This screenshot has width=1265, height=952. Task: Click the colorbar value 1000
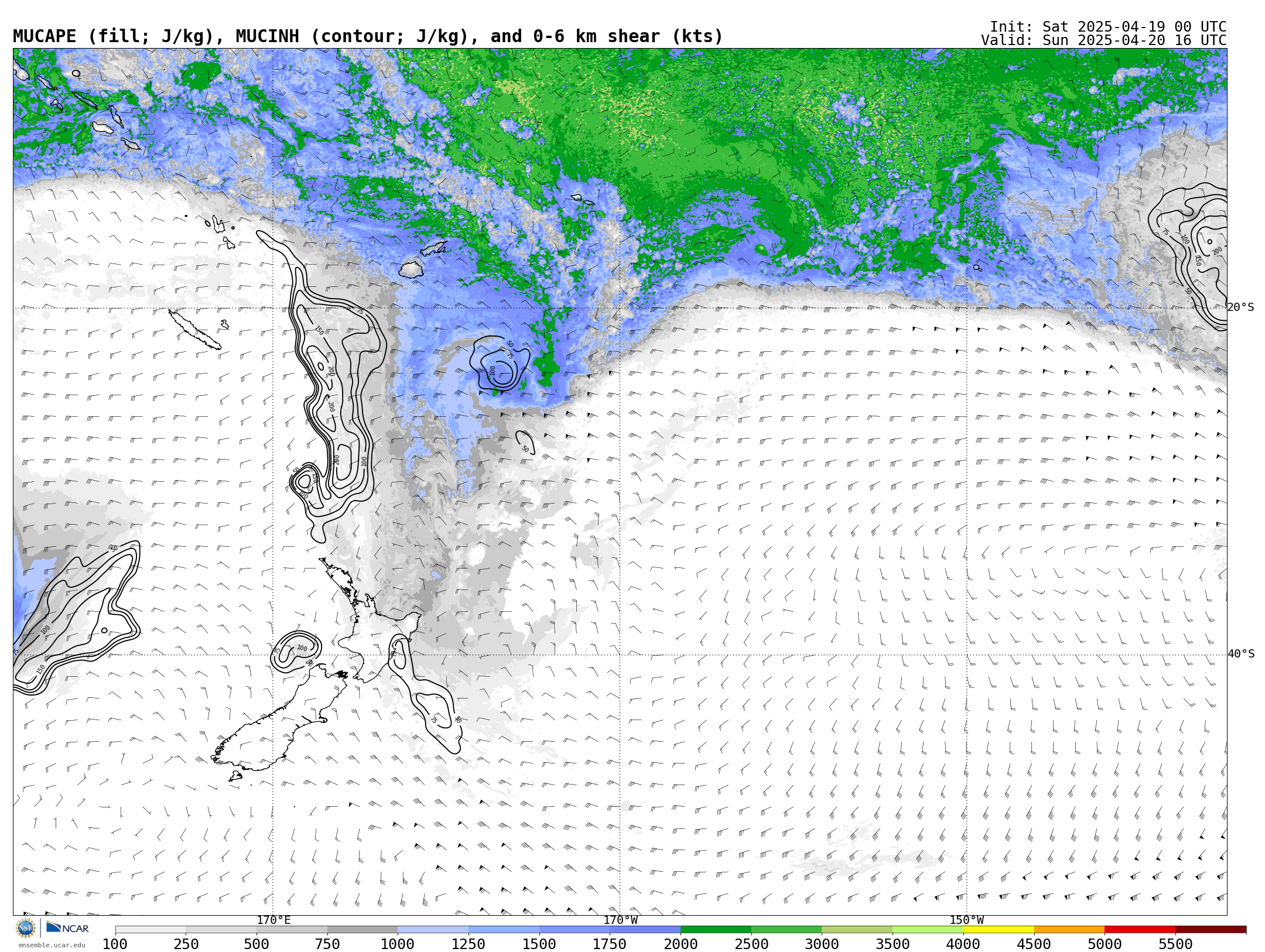(398, 944)
